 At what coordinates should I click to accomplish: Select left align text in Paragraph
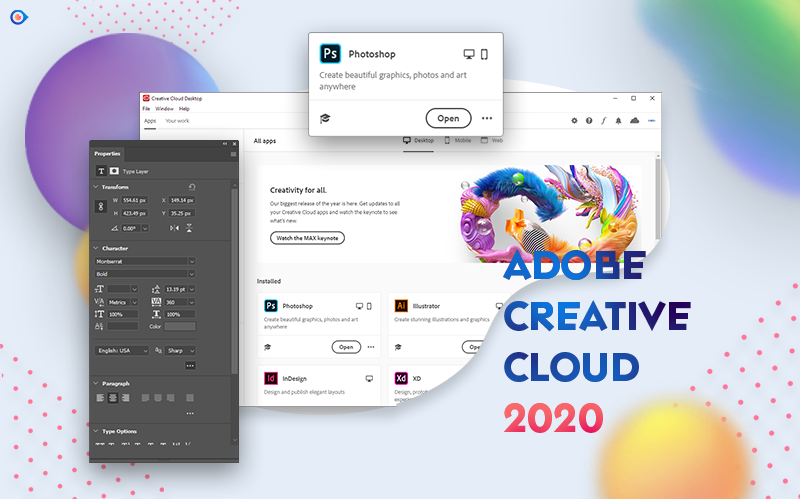click(x=101, y=397)
